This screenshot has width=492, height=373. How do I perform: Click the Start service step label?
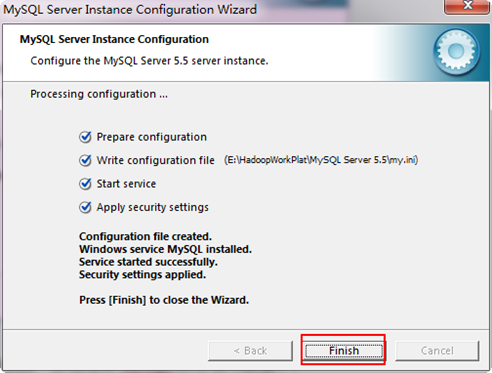(126, 184)
